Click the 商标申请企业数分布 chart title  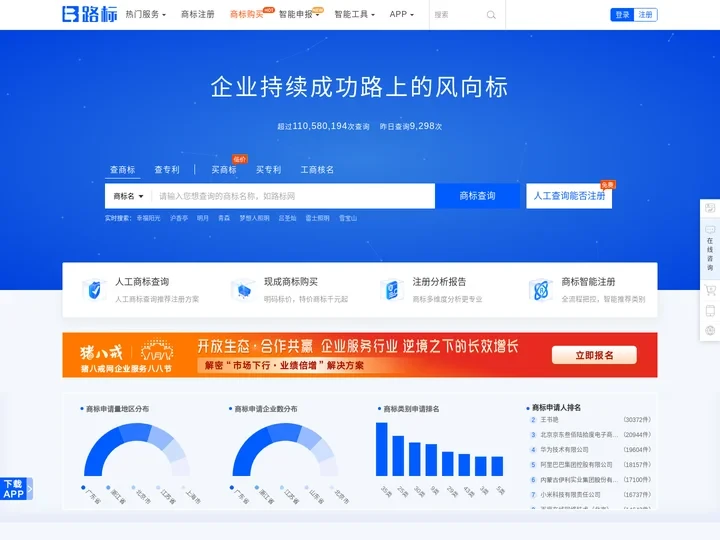click(x=266, y=409)
